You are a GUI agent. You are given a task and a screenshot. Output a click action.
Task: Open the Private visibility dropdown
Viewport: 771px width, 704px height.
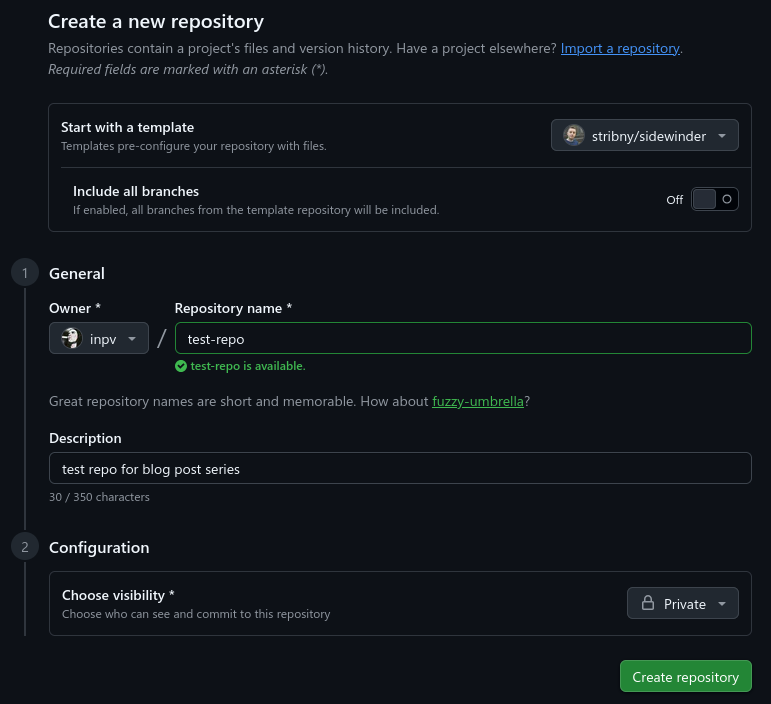click(x=682, y=603)
